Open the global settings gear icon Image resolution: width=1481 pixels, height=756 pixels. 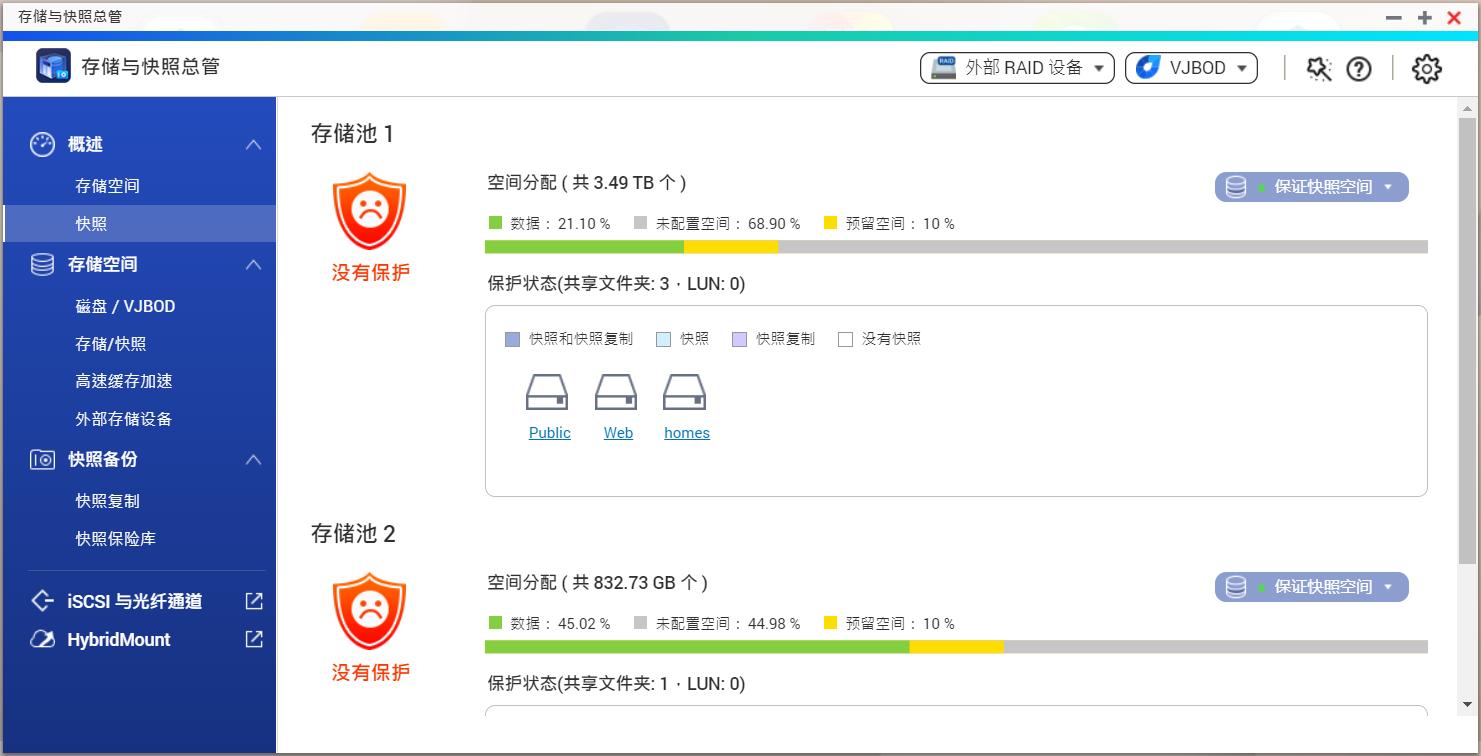pyautogui.click(x=1427, y=67)
